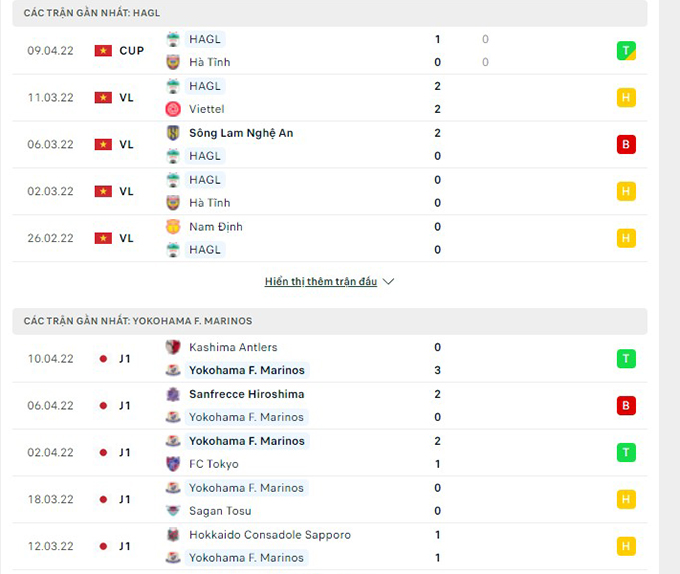Open Yokohama F. Marinos vs FC Tokyo match
Screen dimensions: 680x574
[330, 452]
